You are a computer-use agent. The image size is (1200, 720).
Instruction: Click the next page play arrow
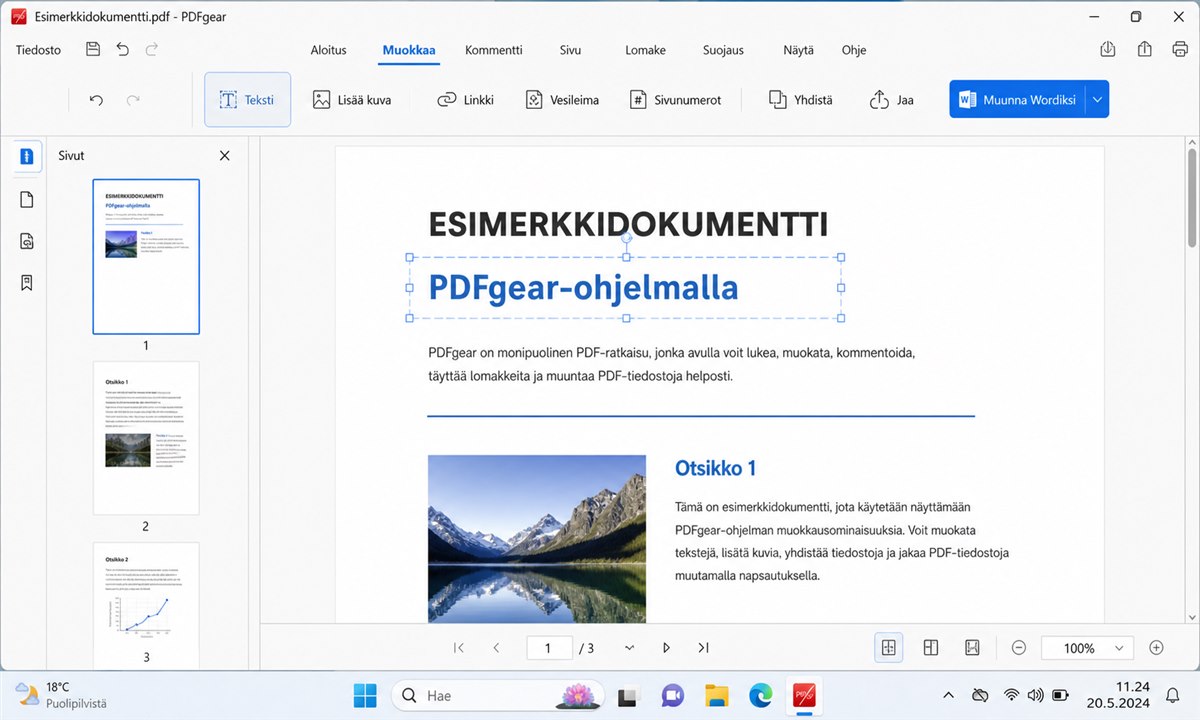666,648
